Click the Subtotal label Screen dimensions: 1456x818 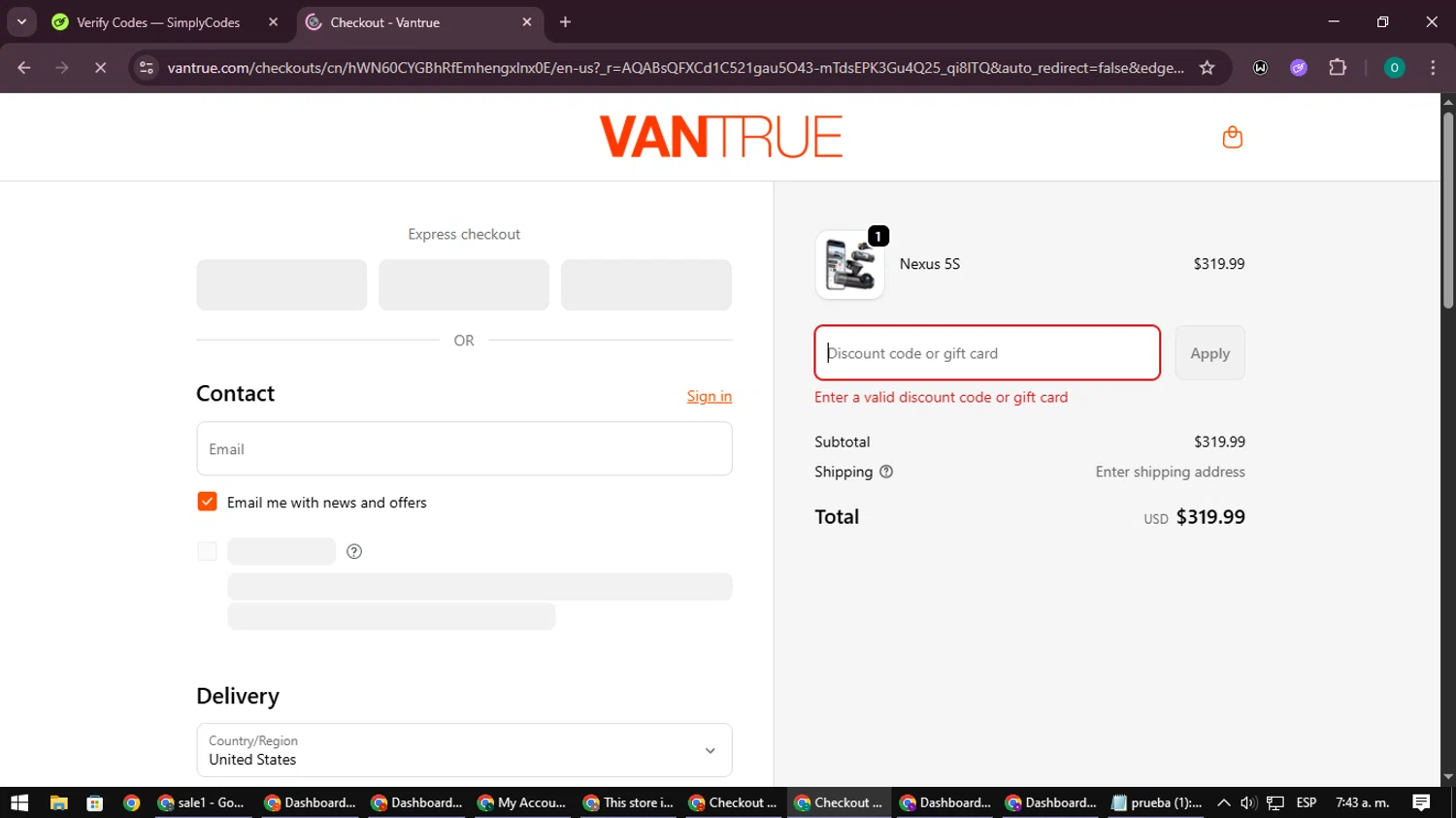tap(842, 442)
